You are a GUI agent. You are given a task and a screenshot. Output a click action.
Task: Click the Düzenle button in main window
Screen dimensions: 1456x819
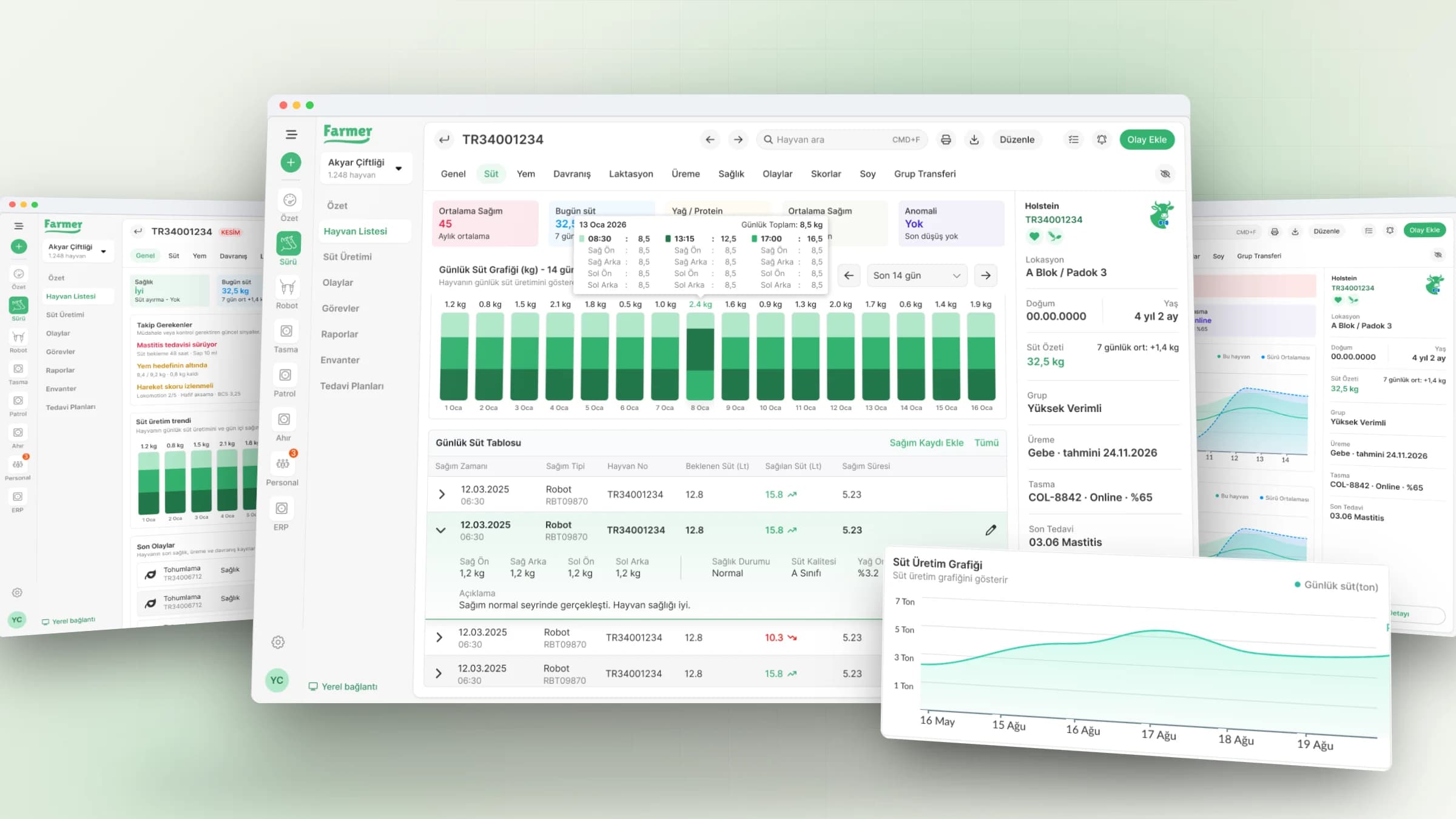(x=1017, y=140)
